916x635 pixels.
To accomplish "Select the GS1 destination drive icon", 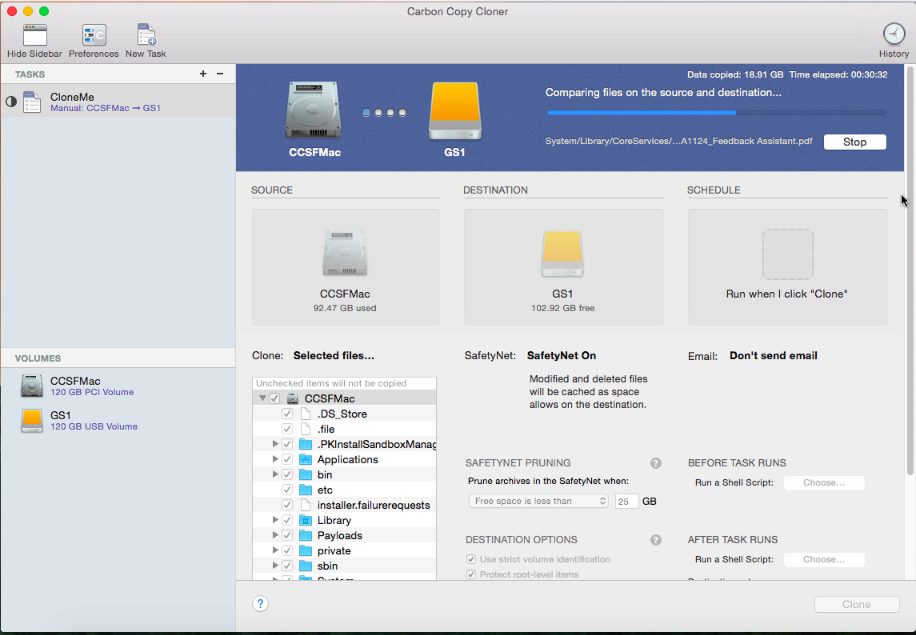I will click(x=562, y=254).
